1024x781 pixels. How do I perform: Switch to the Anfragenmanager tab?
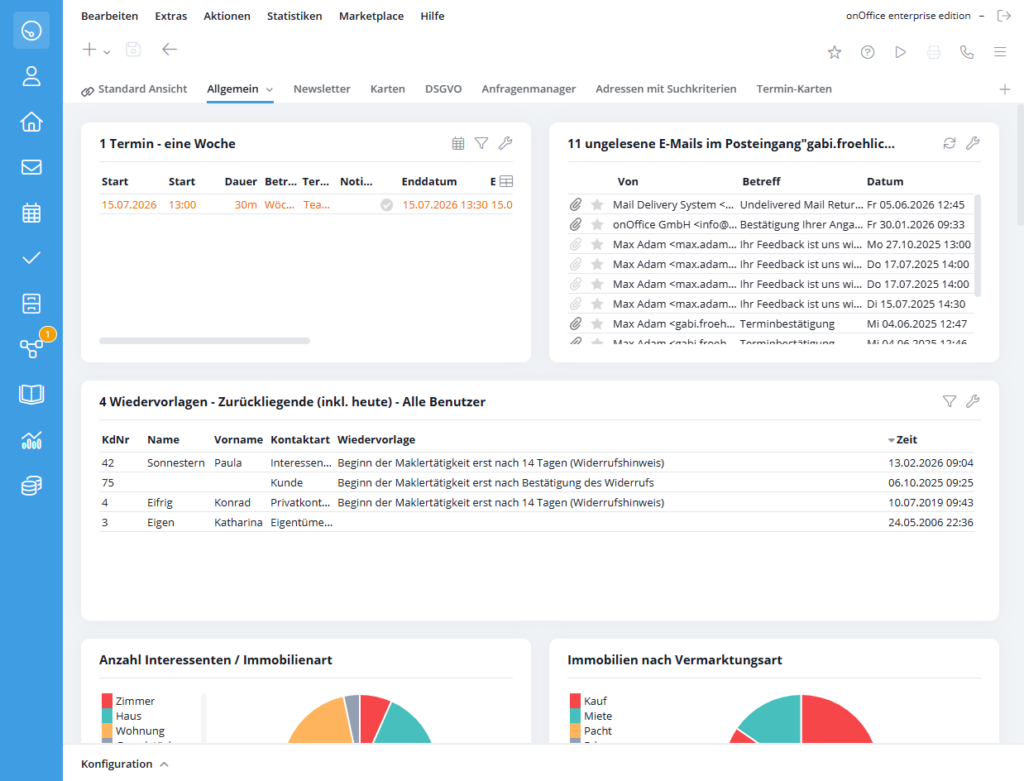(x=528, y=89)
